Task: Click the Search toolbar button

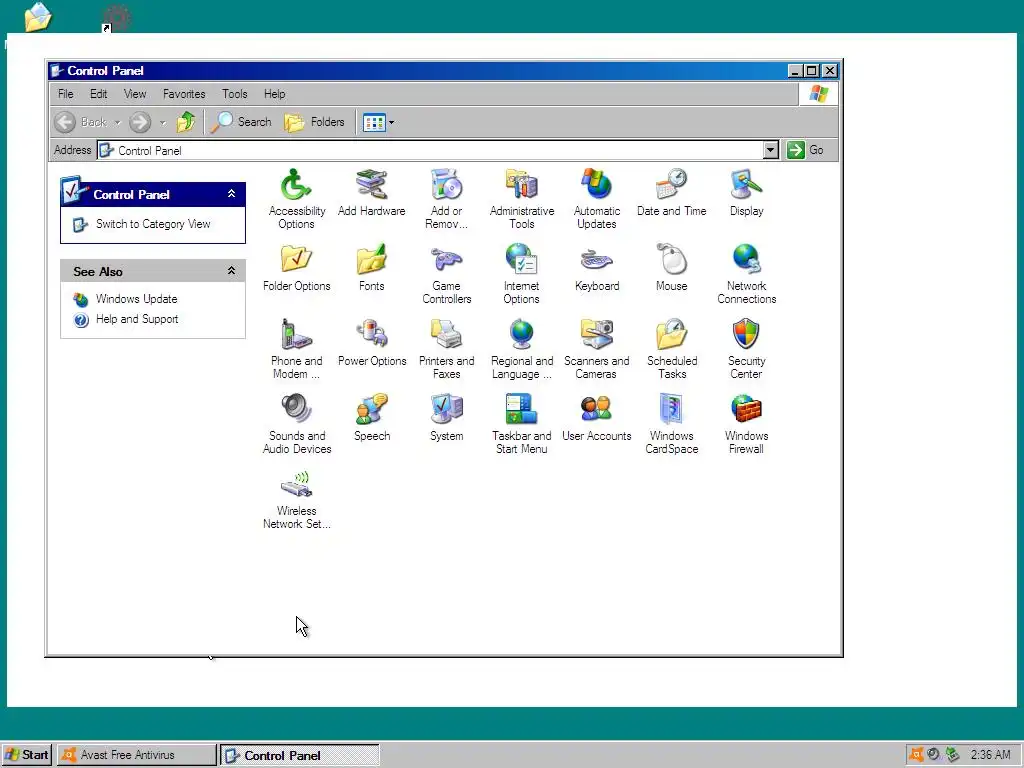Action: pos(241,122)
